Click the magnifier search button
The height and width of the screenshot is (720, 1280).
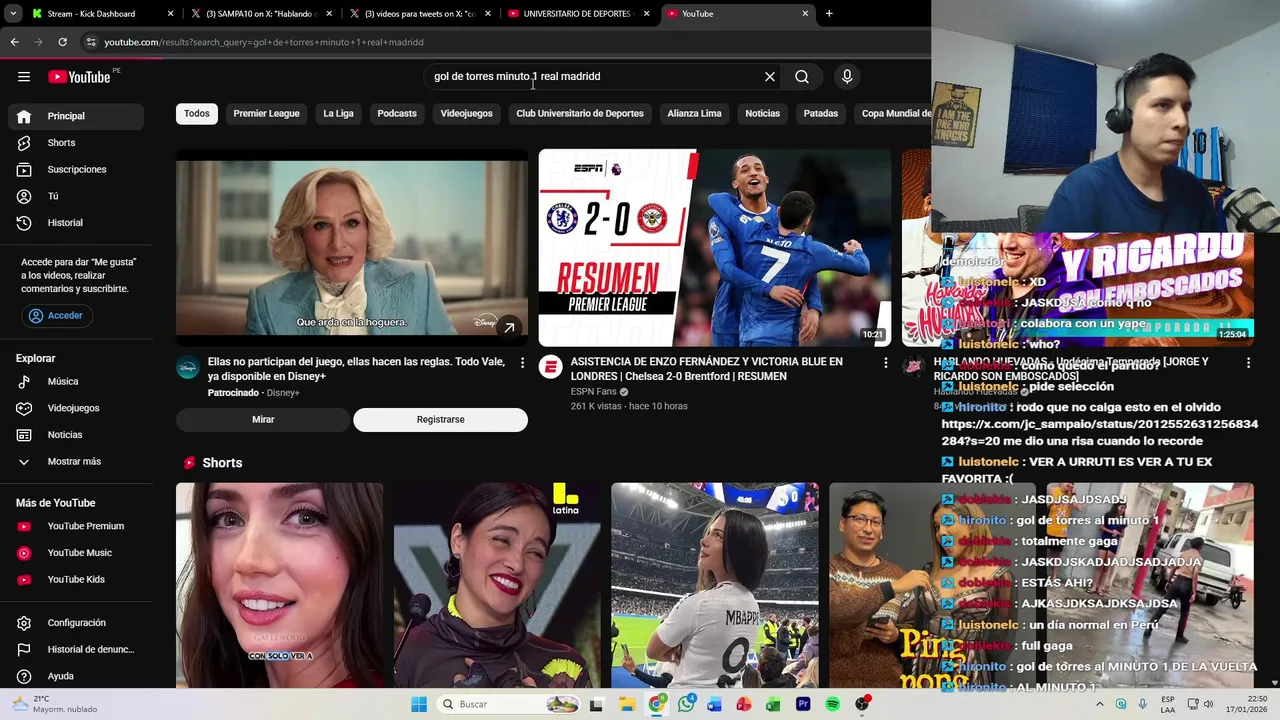802,77
